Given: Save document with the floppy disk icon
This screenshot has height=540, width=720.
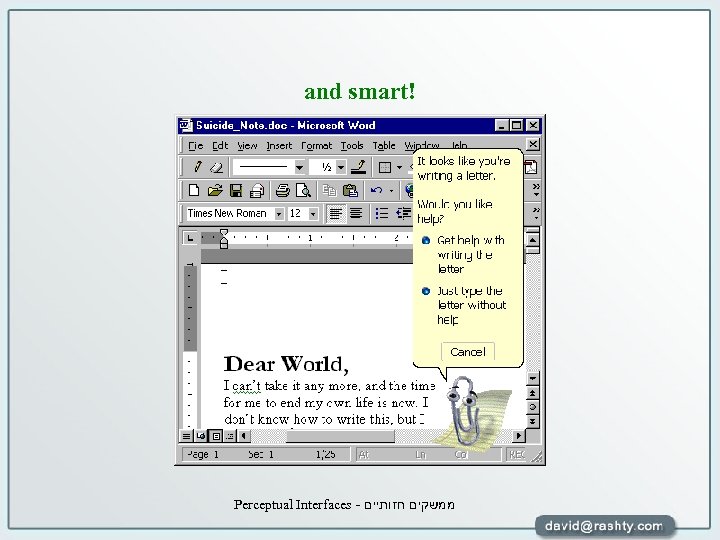Looking at the screenshot, I should [236, 191].
